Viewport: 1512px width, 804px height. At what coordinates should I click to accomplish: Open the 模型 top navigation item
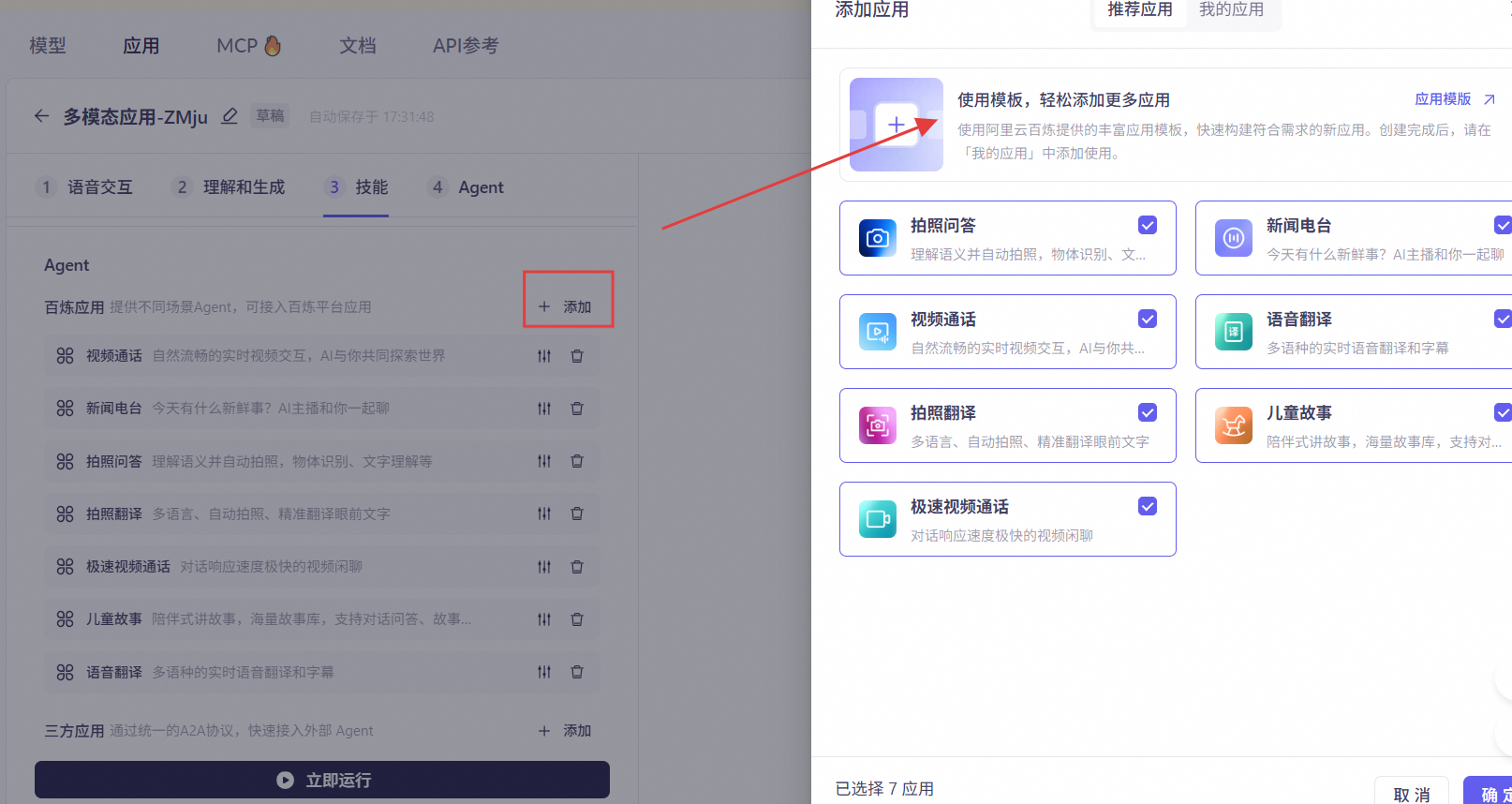pos(48,46)
